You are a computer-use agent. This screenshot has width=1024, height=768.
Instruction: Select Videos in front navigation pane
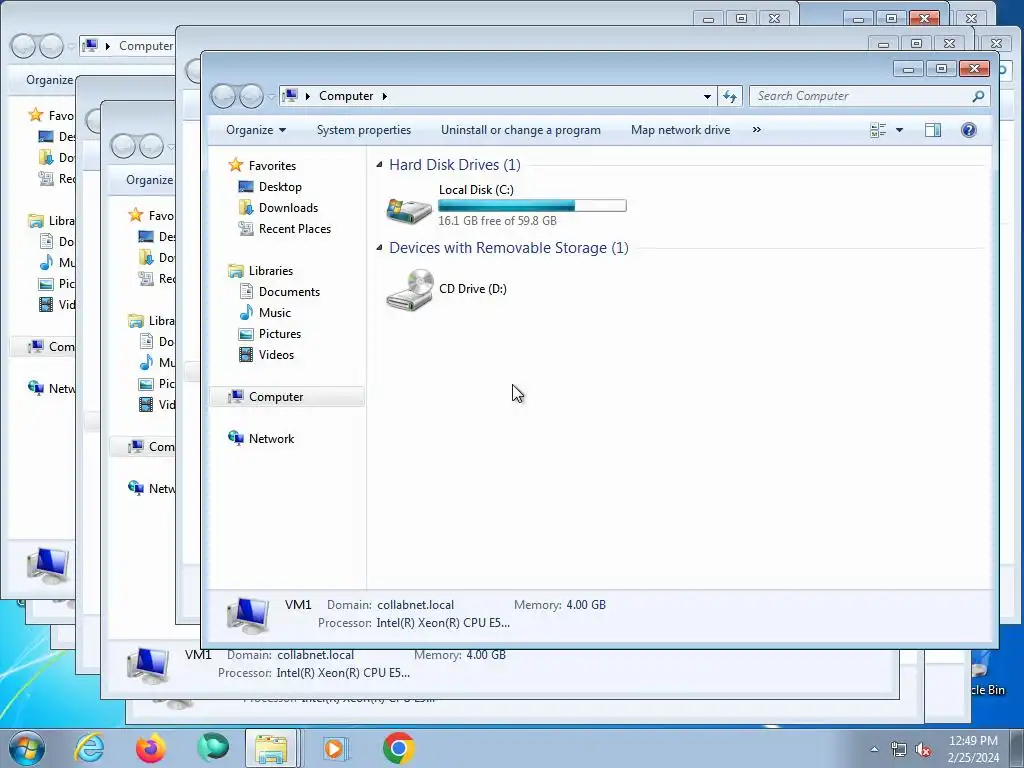coord(276,355)
